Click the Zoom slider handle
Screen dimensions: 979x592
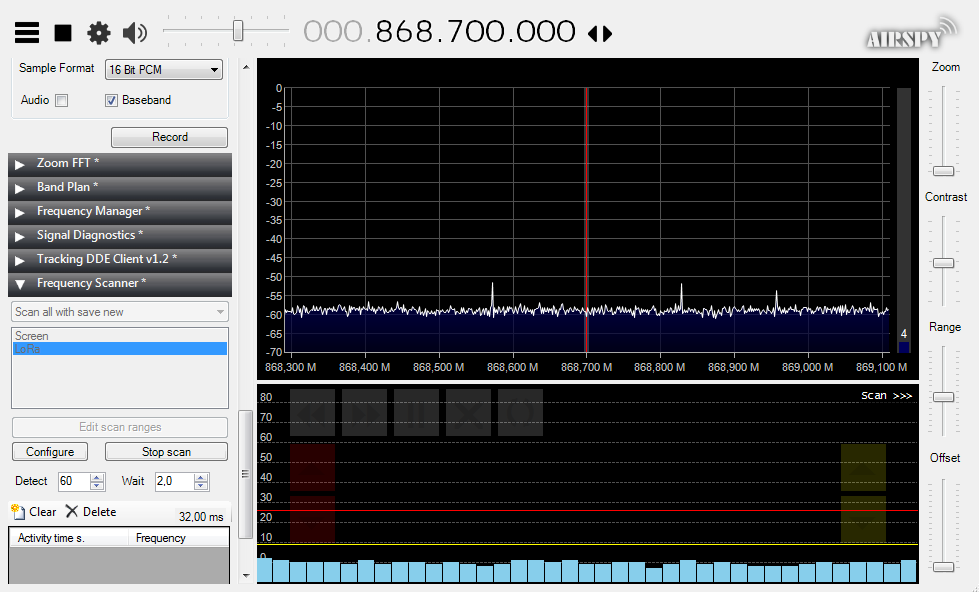point(943,171)
